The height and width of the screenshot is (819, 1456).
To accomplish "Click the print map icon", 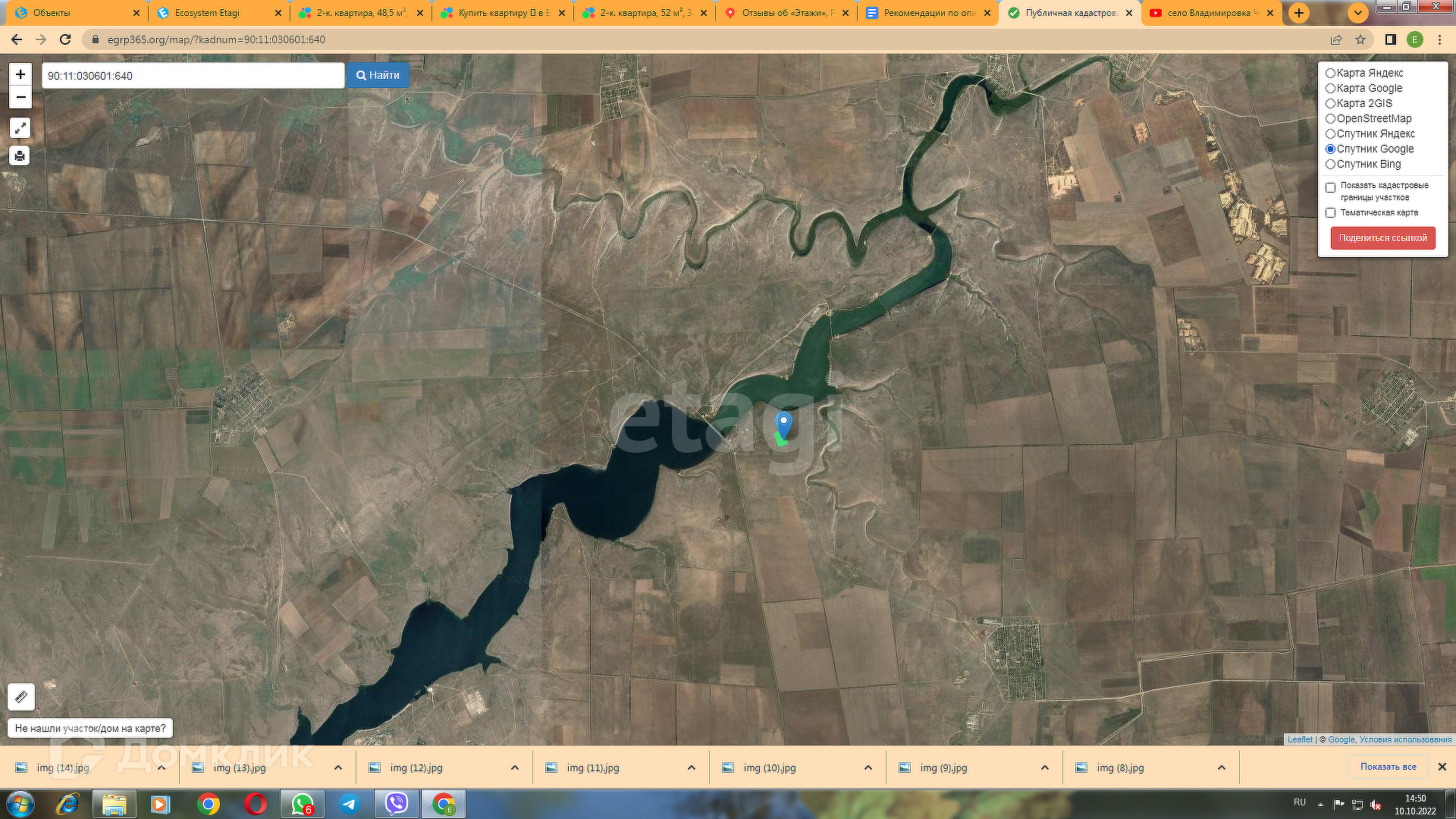I will 20,155.
